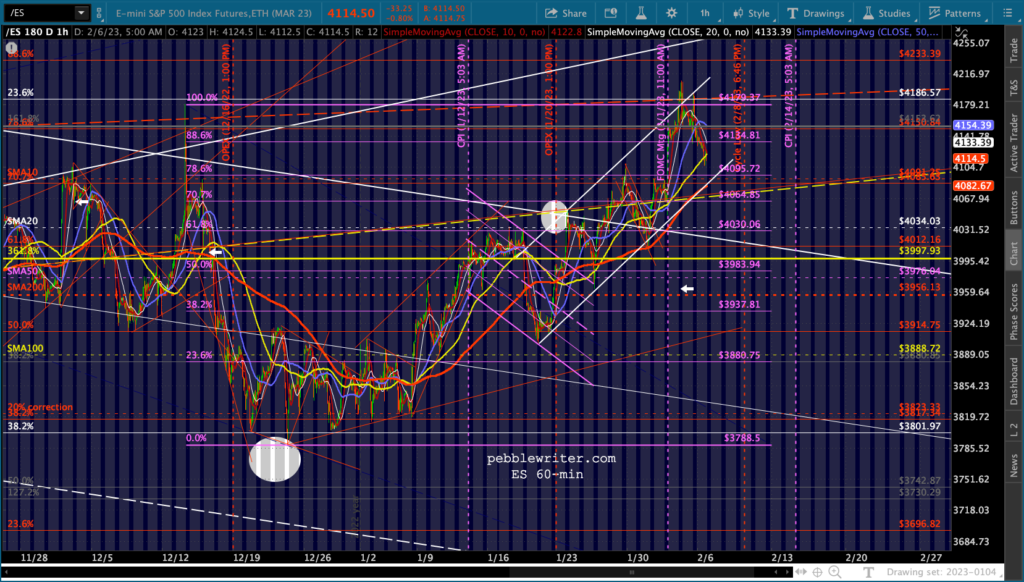Open the Drawing set: 2023-0104 selector
Viewport: 1024px width, 582px height.
point(940,572)
